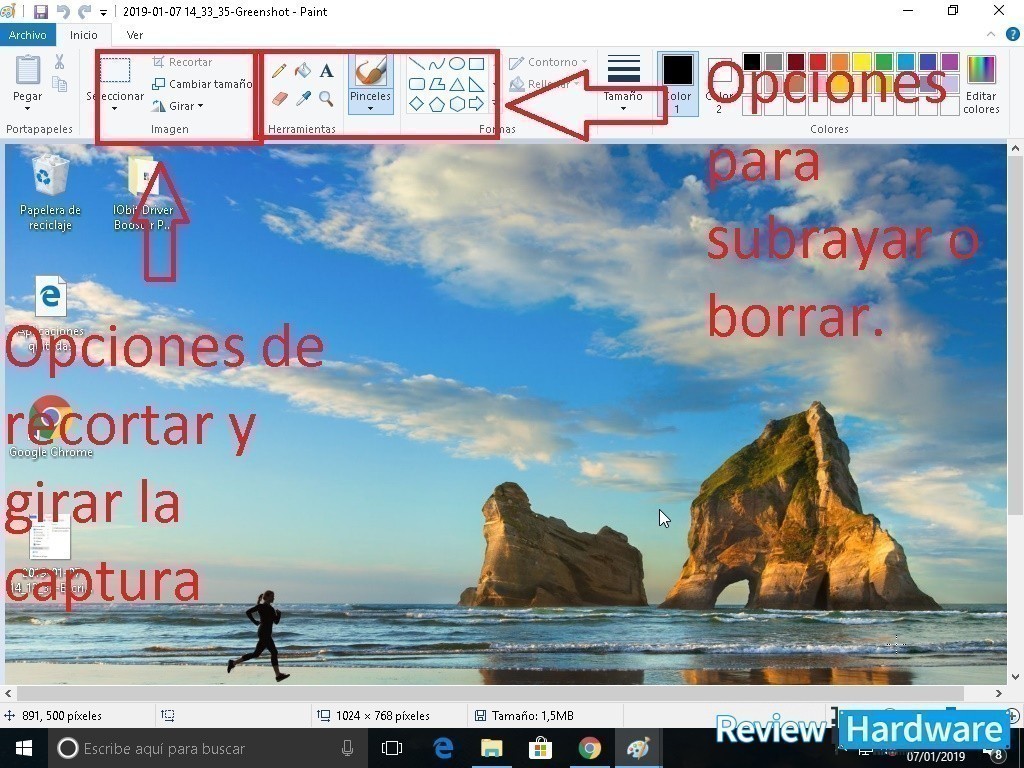This screenshot has height=768, width=1024.
Task: Open Editar colores dialog
Action: tap(982, 84)
